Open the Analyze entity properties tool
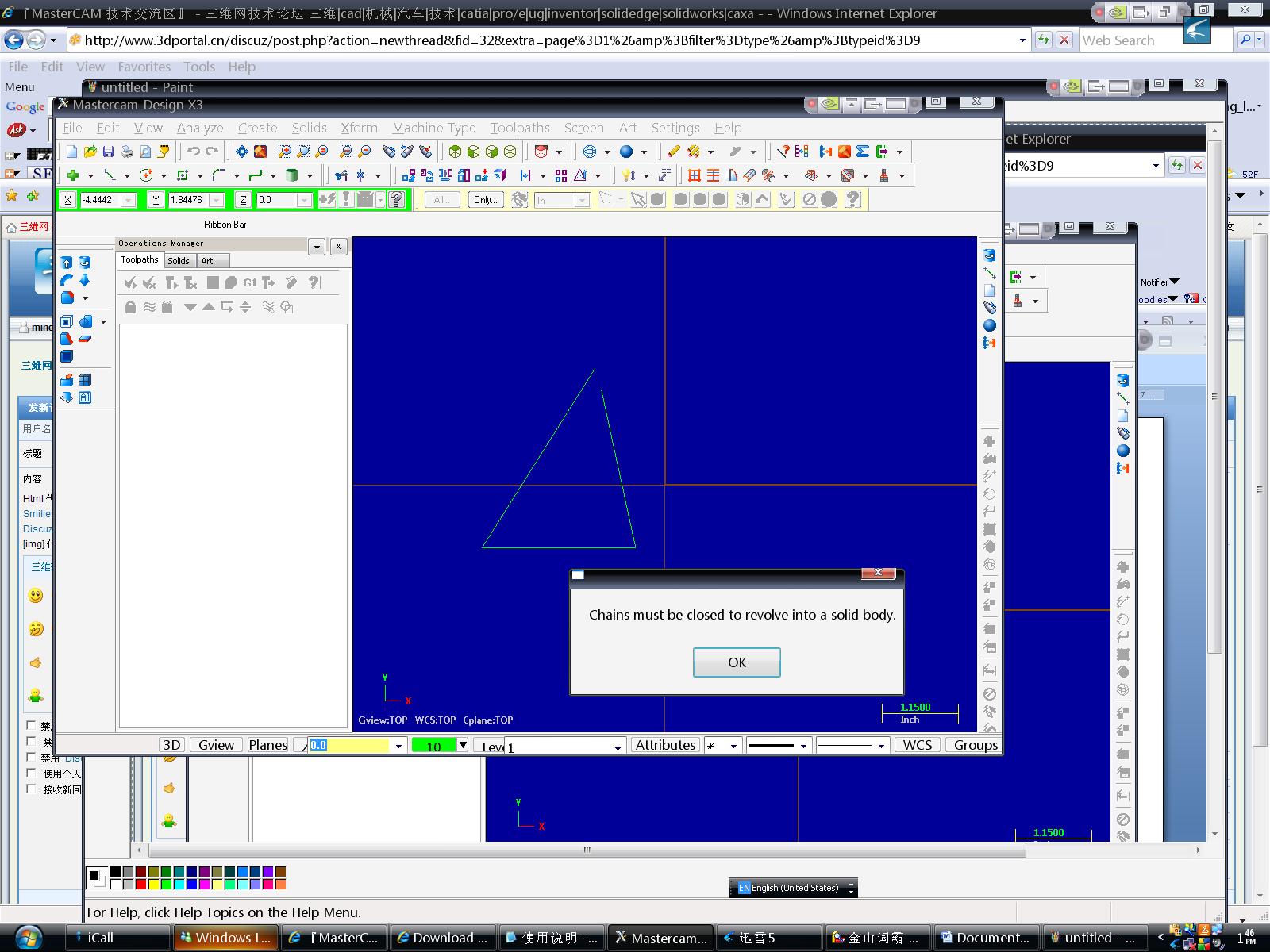The width and height of the screenshot is (1270, 952). (x=783, y=152)
